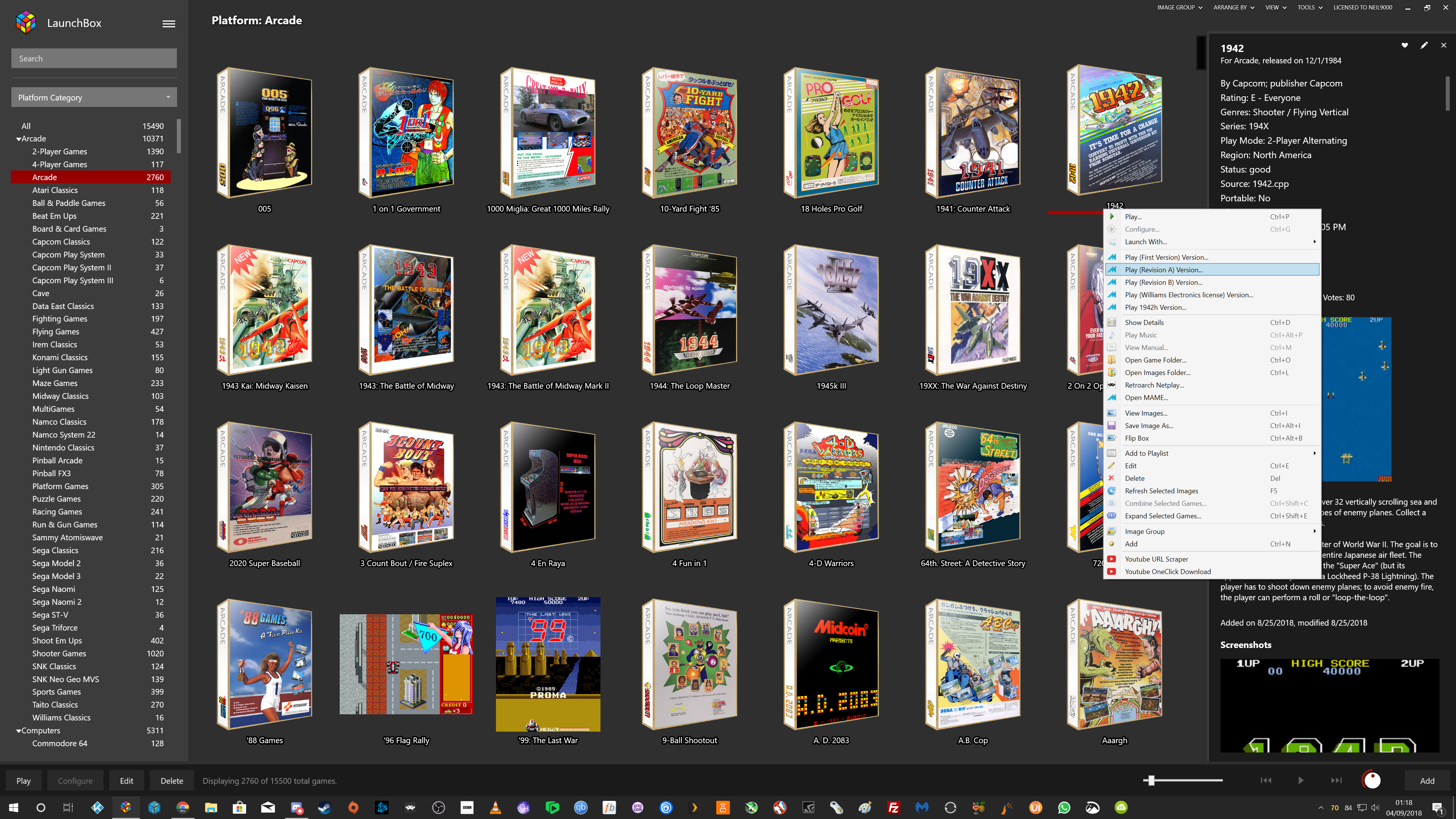1456x819 pixels.
Task: Click the Youtube URL Scraper icon
Action: point(1111,559)
